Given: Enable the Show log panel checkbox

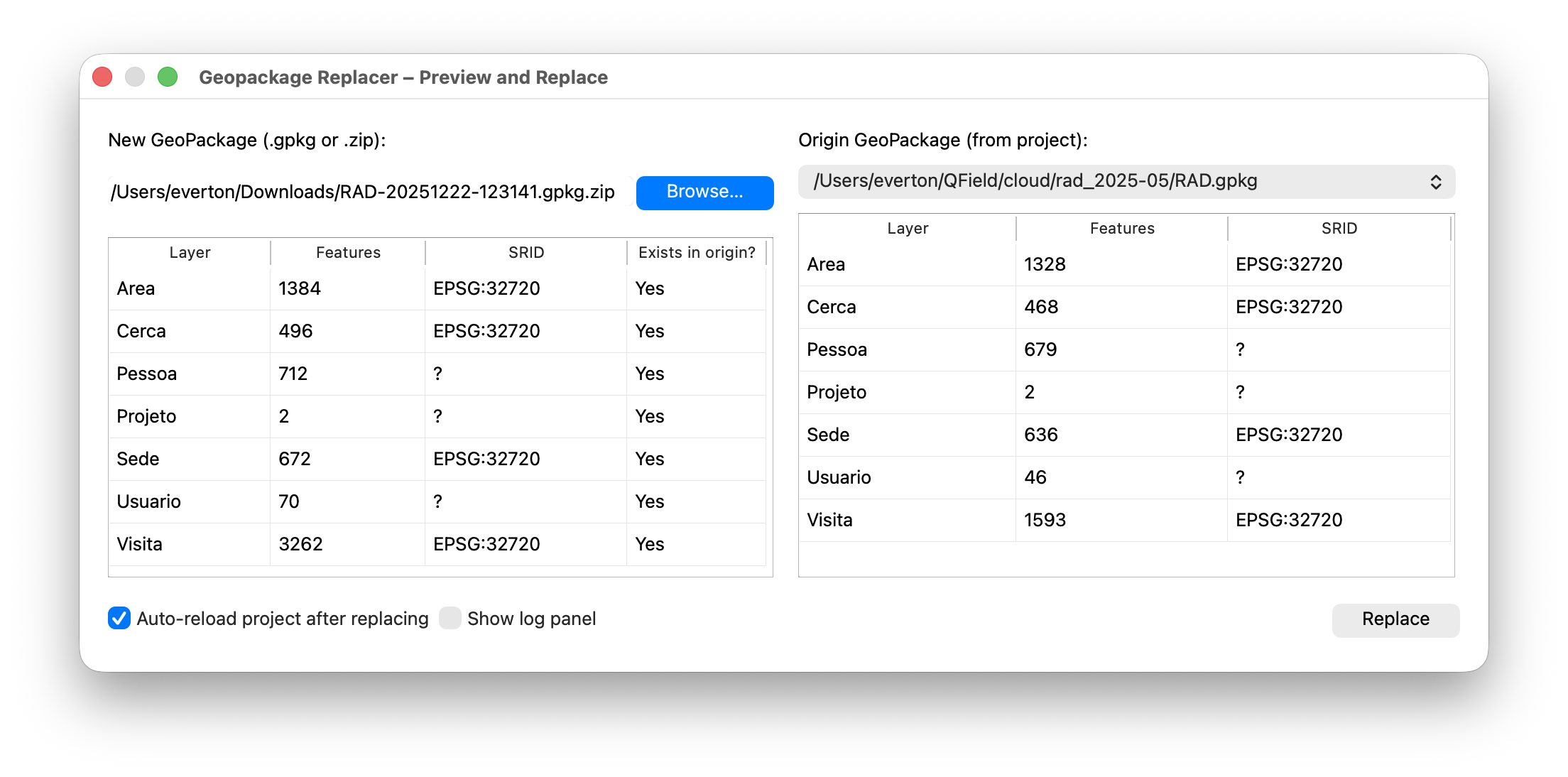Looking at the screenshot, I should pyautogui.click(x=450, y=619).
